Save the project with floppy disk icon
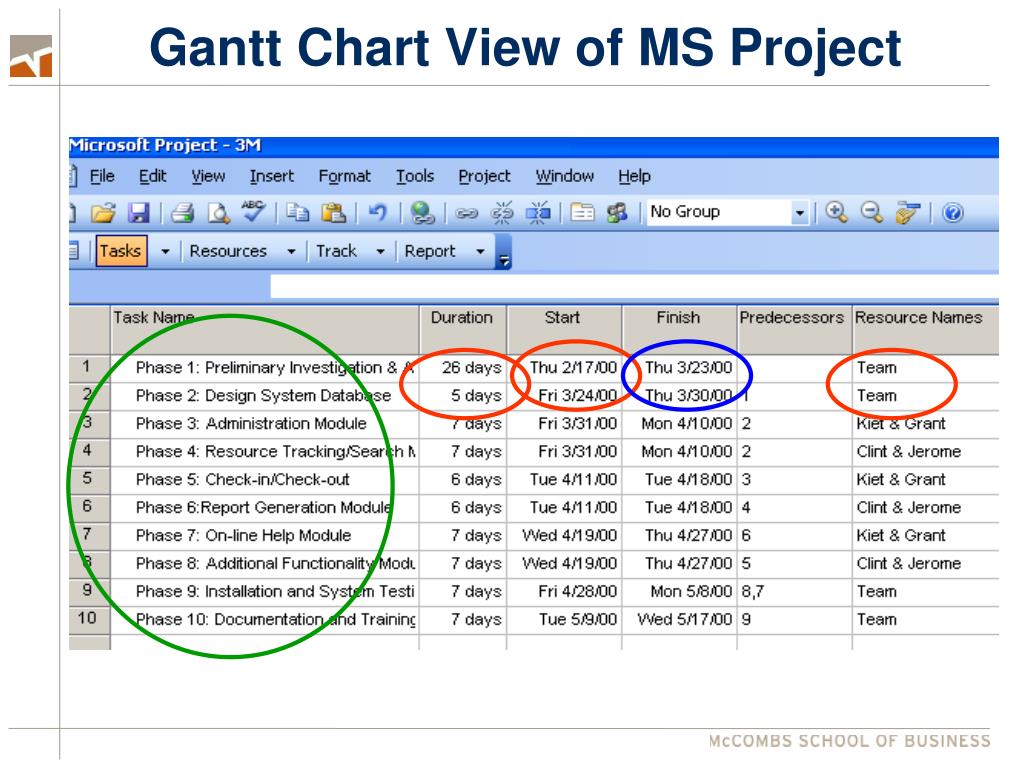 pos(138,213)
